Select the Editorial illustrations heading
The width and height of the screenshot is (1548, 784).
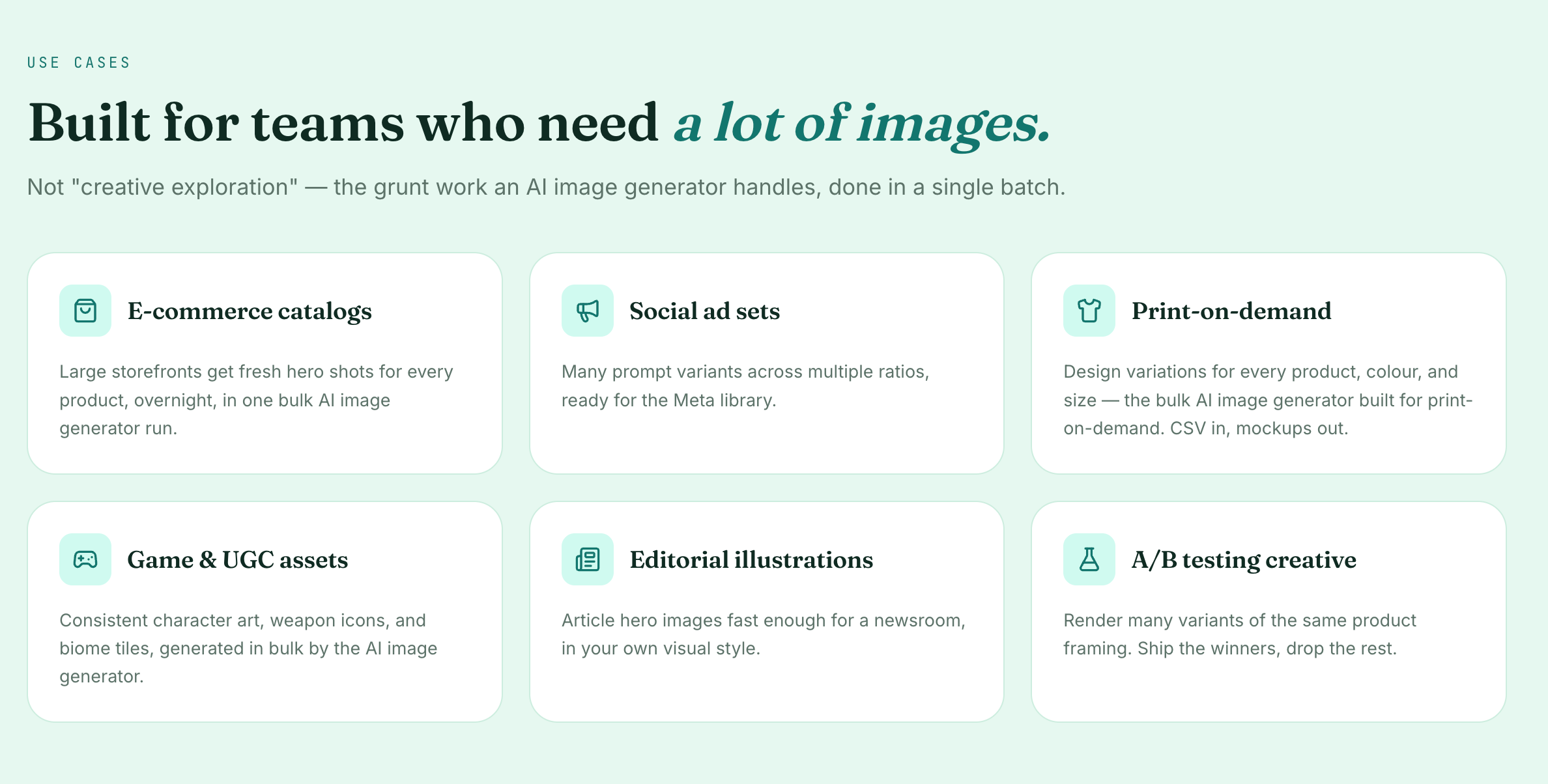751,560
